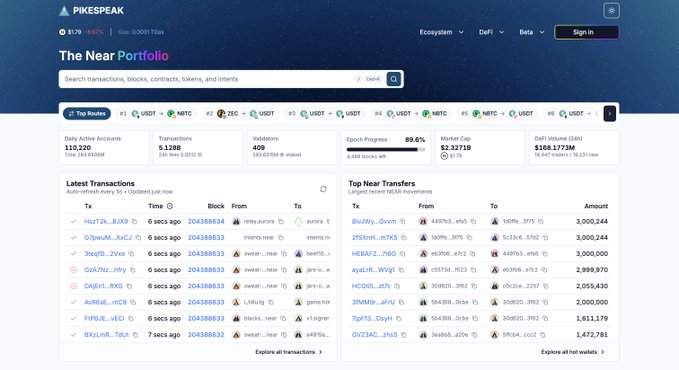
Task: Copy recipient address c0c2ce...2257
Action: coord(546,286)
